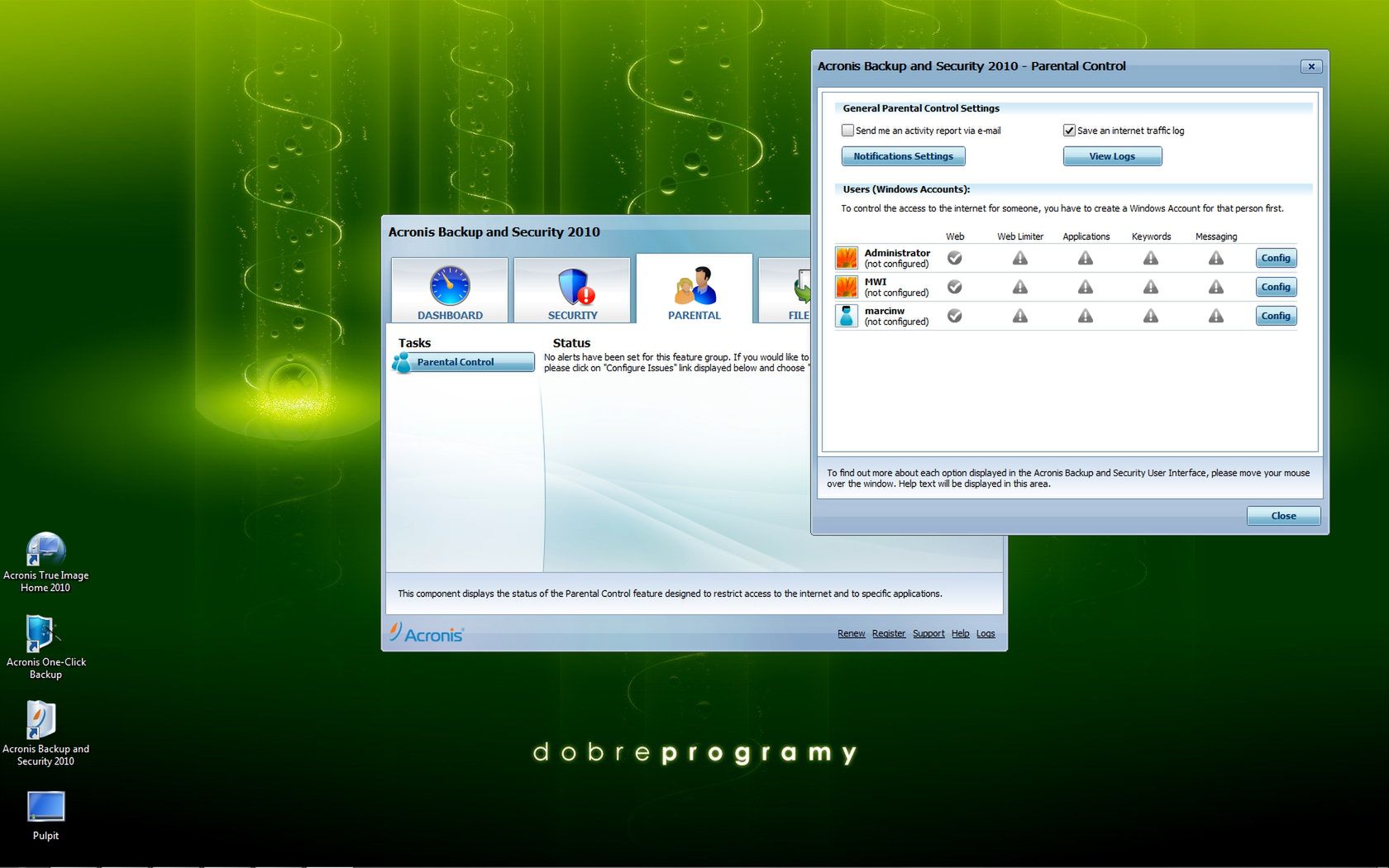The height and width of the screenshot is (868, 1389).
Task: Click Administrator's Keywords warning icon
Action: click(x=1151, y=258)
